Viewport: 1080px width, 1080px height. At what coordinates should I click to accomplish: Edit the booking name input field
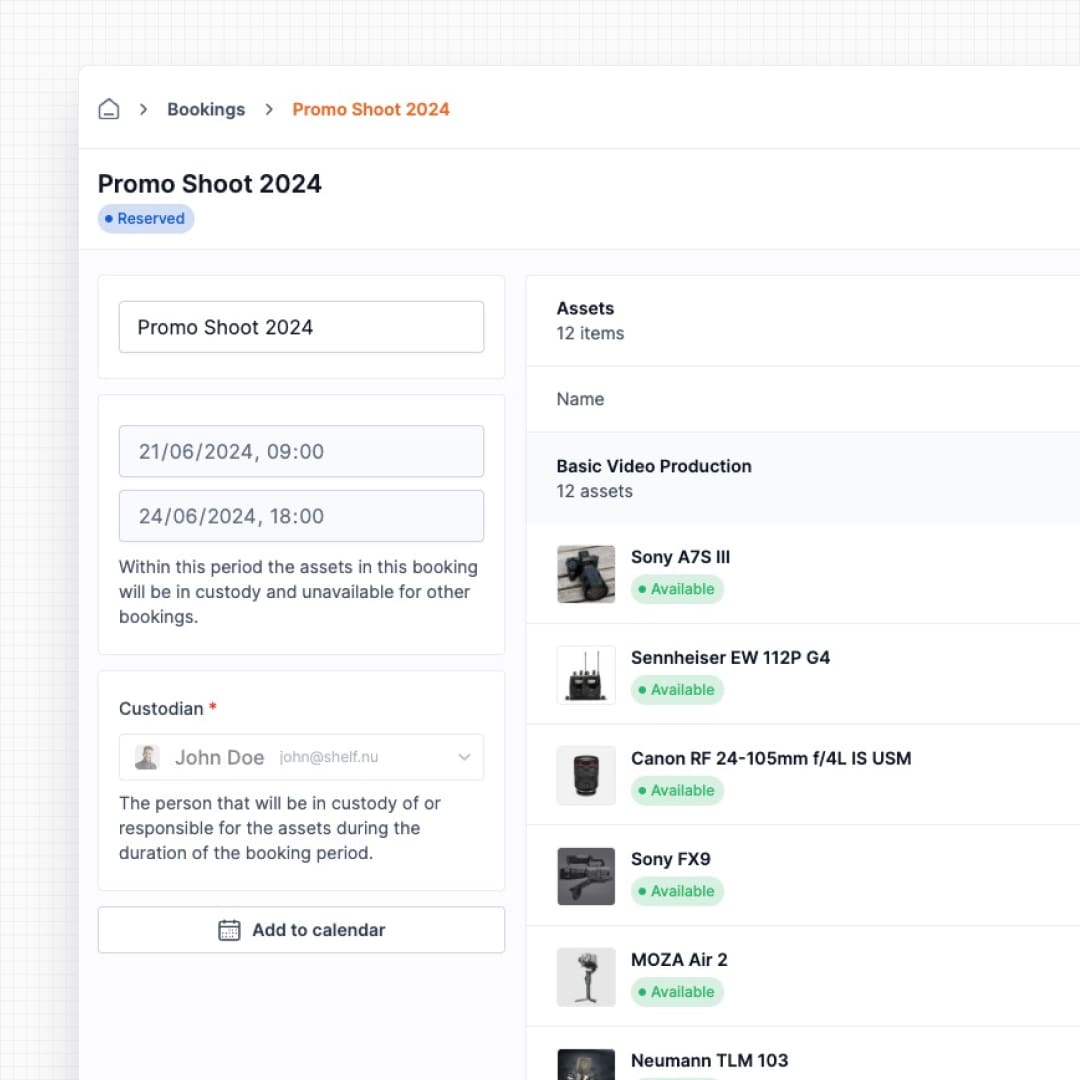(301, 327)
